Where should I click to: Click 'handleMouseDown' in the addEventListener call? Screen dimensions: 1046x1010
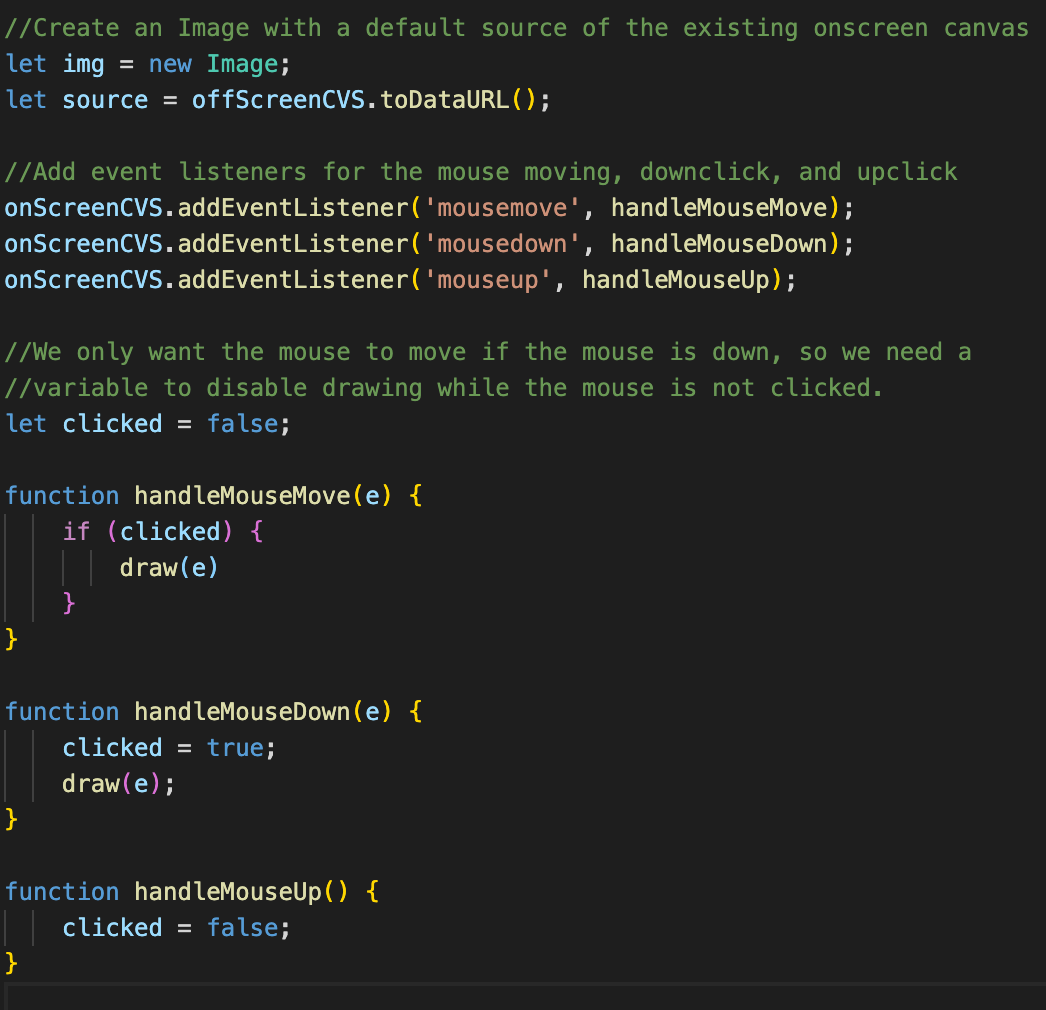pos(720,244)
